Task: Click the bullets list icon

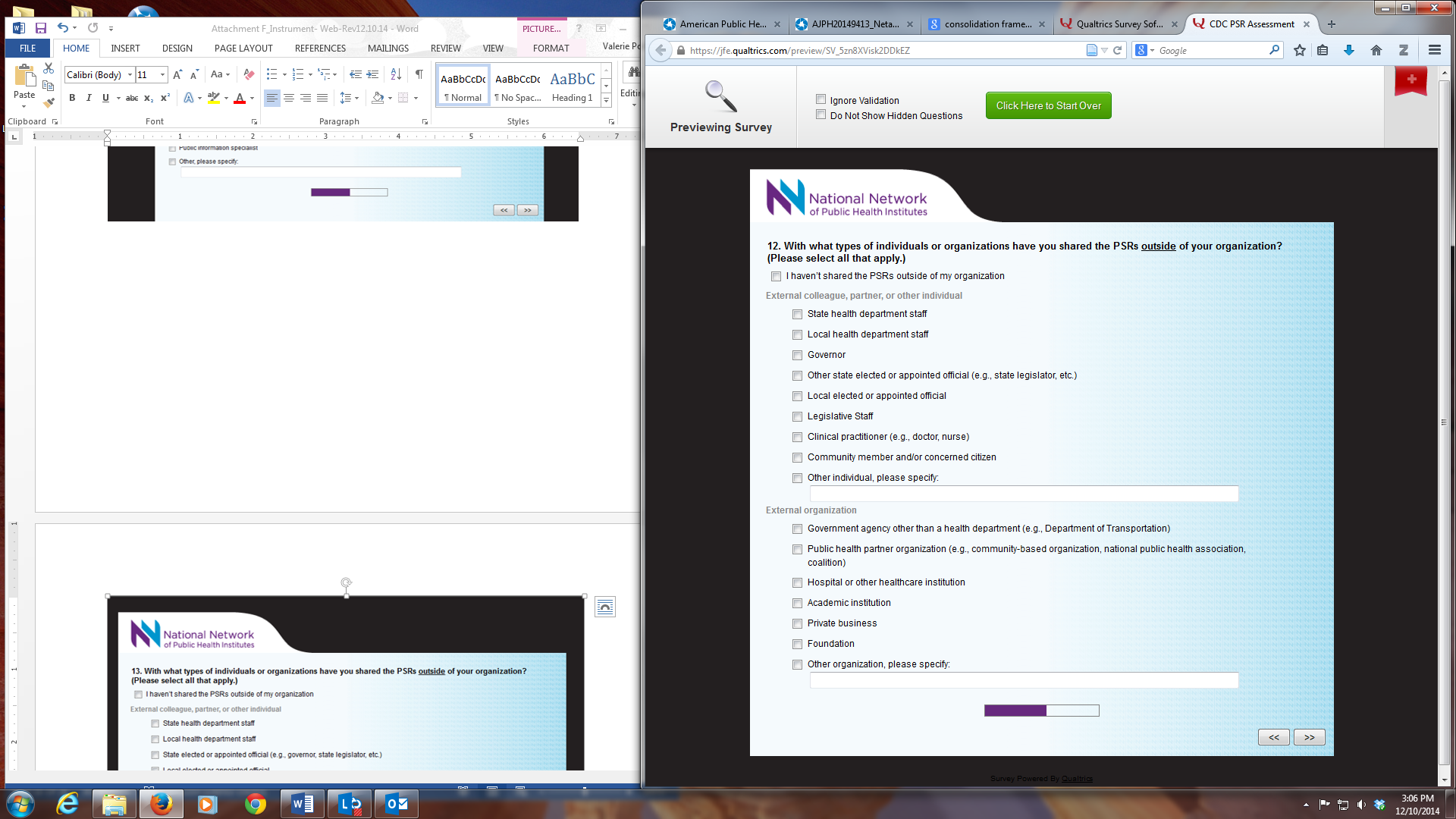Action: pos(271,74)
